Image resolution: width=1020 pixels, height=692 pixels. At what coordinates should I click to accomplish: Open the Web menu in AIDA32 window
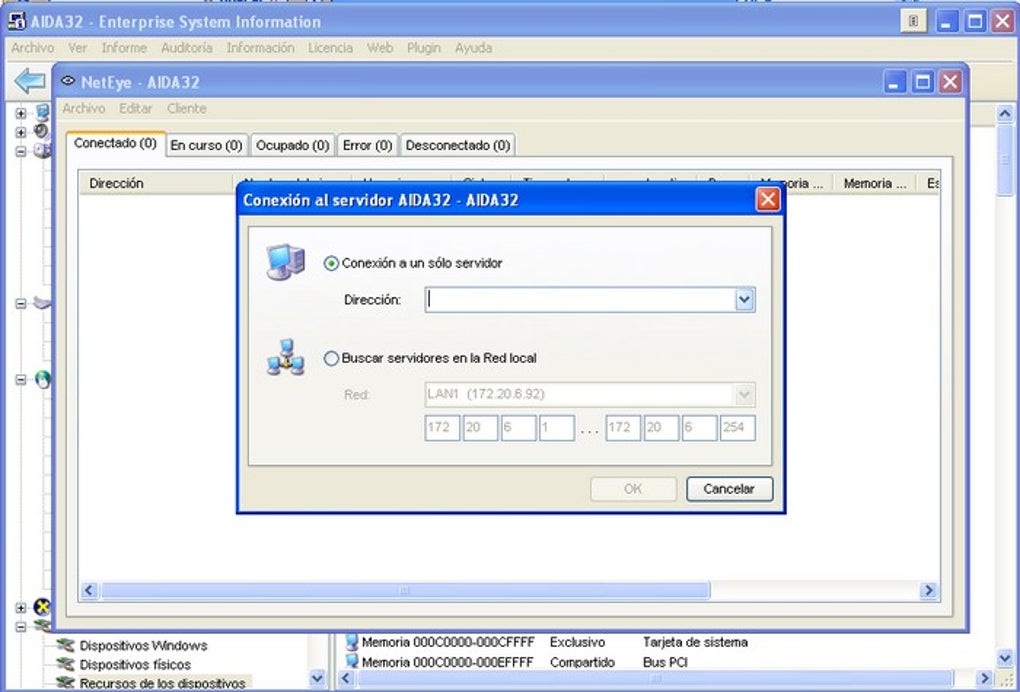[380, 48]
